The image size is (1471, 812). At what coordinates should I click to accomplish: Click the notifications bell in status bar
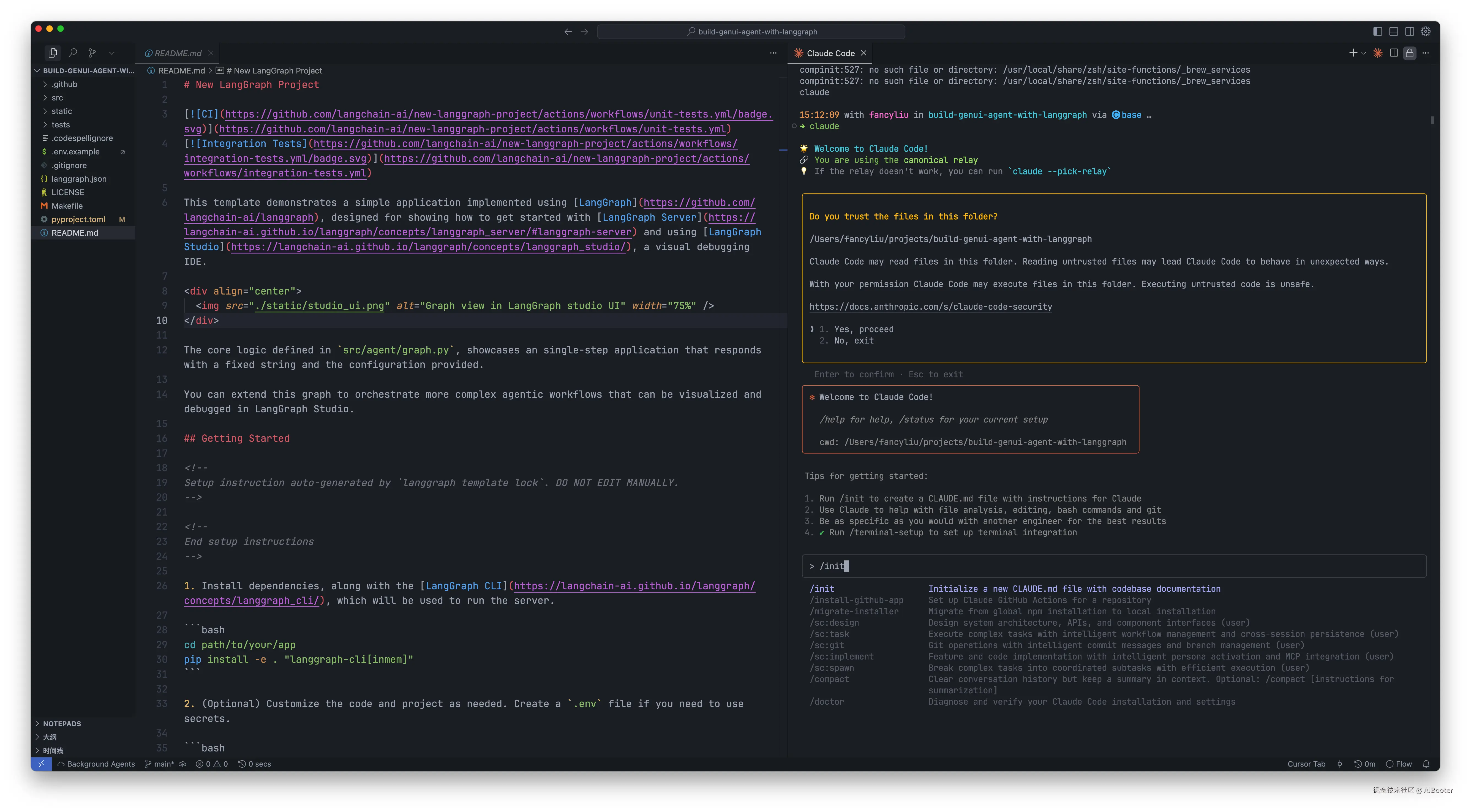1426,764
